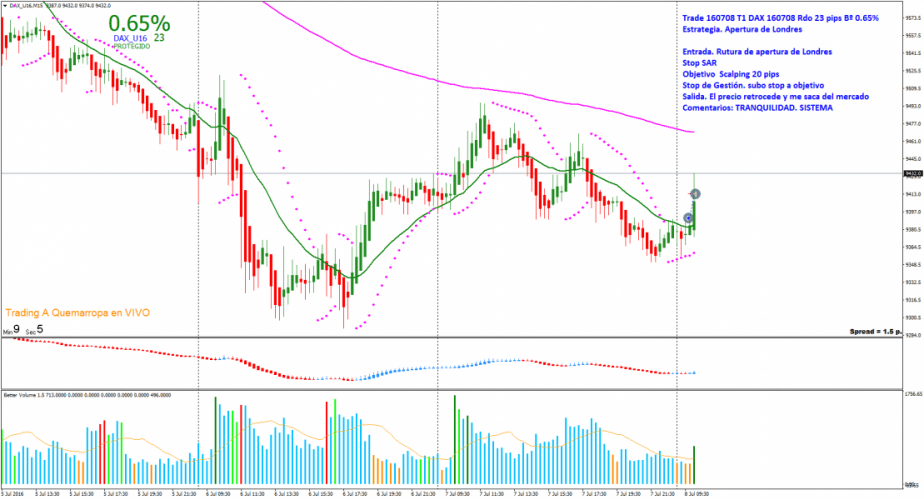924x500 pixels.
Task: Click the small triangle beside DAX_U16,M15 title
Action: coord(5,6)
